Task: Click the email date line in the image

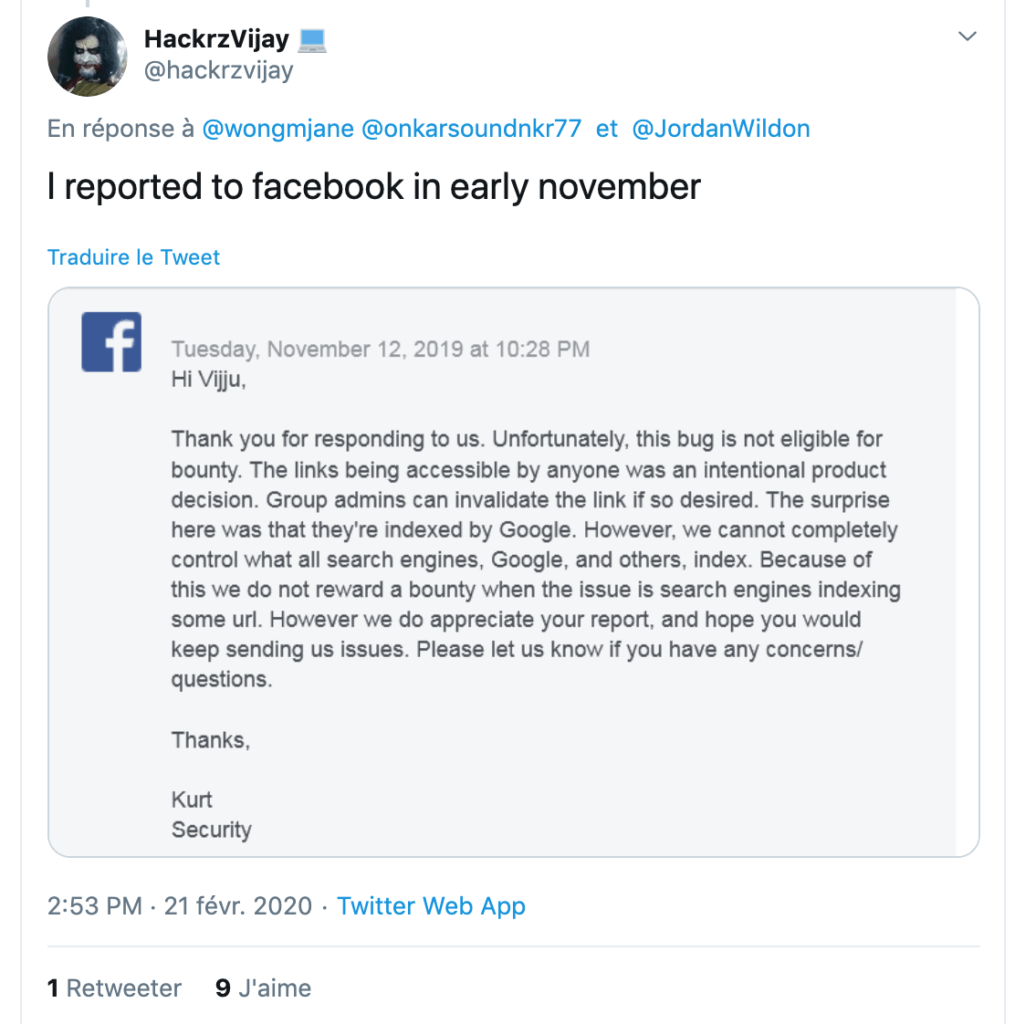Action: (380, 349)
